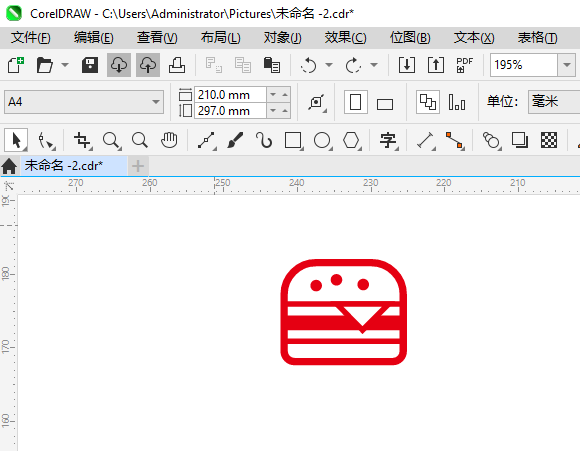Select the Transparency checkerboard tool

pos(549,140)
